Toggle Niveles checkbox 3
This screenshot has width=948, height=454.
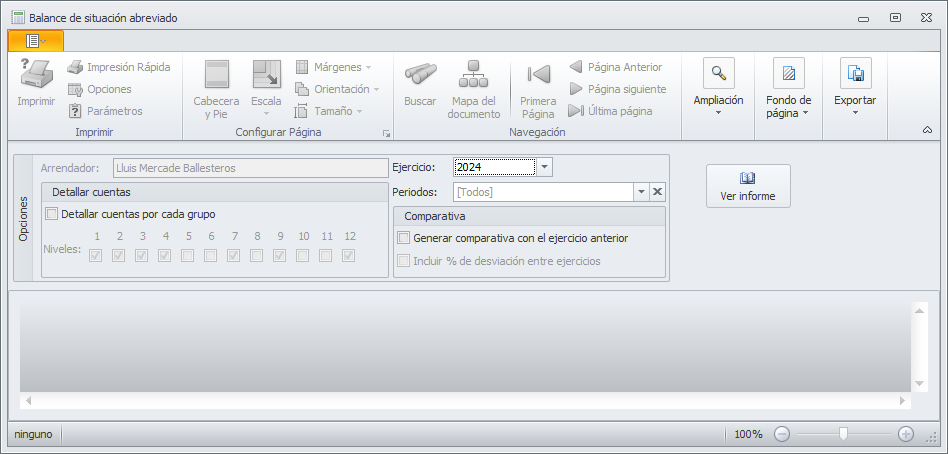point(141,256)
